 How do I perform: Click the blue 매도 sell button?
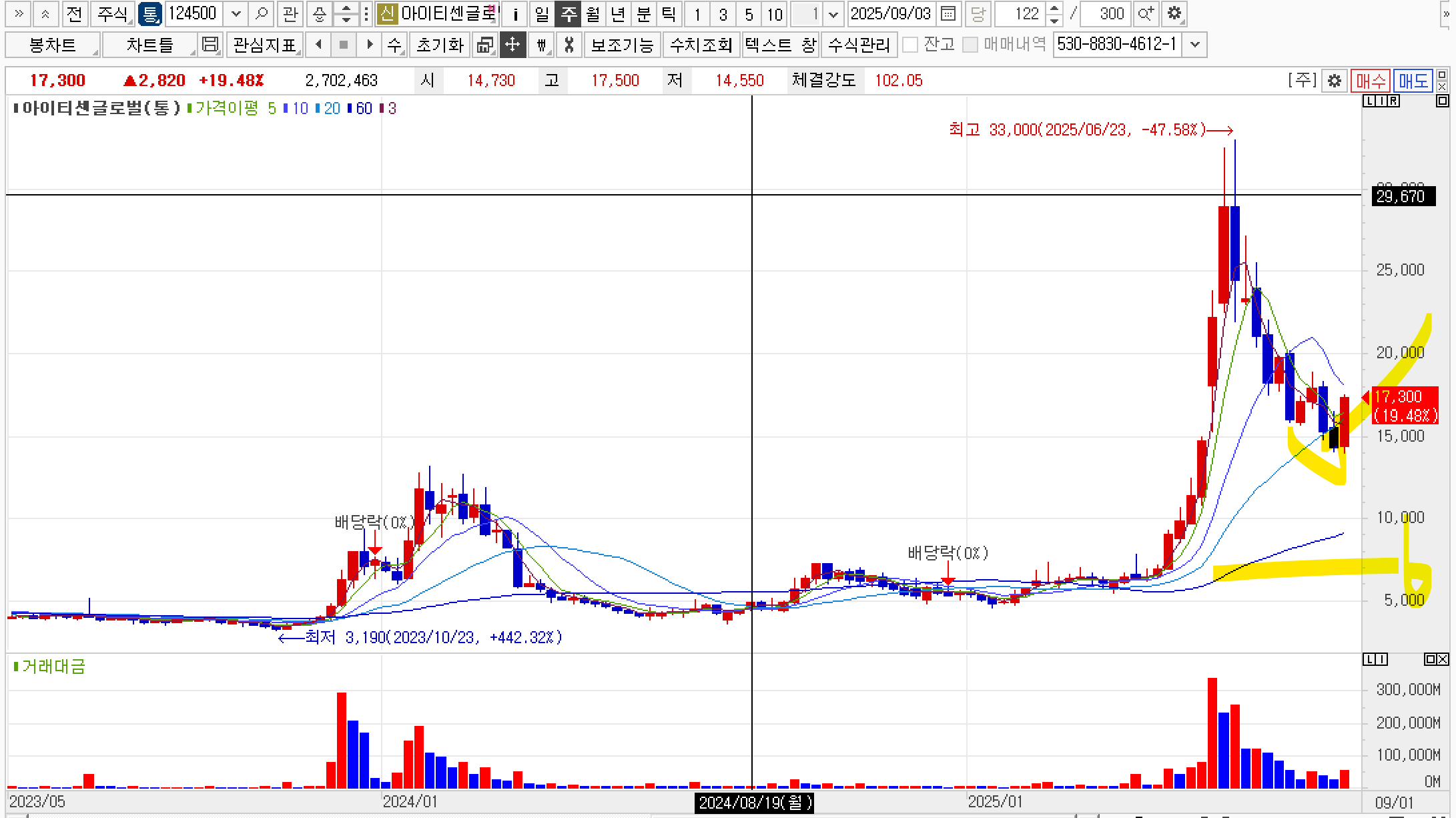pyautogui.click(x=1413, y=81)
